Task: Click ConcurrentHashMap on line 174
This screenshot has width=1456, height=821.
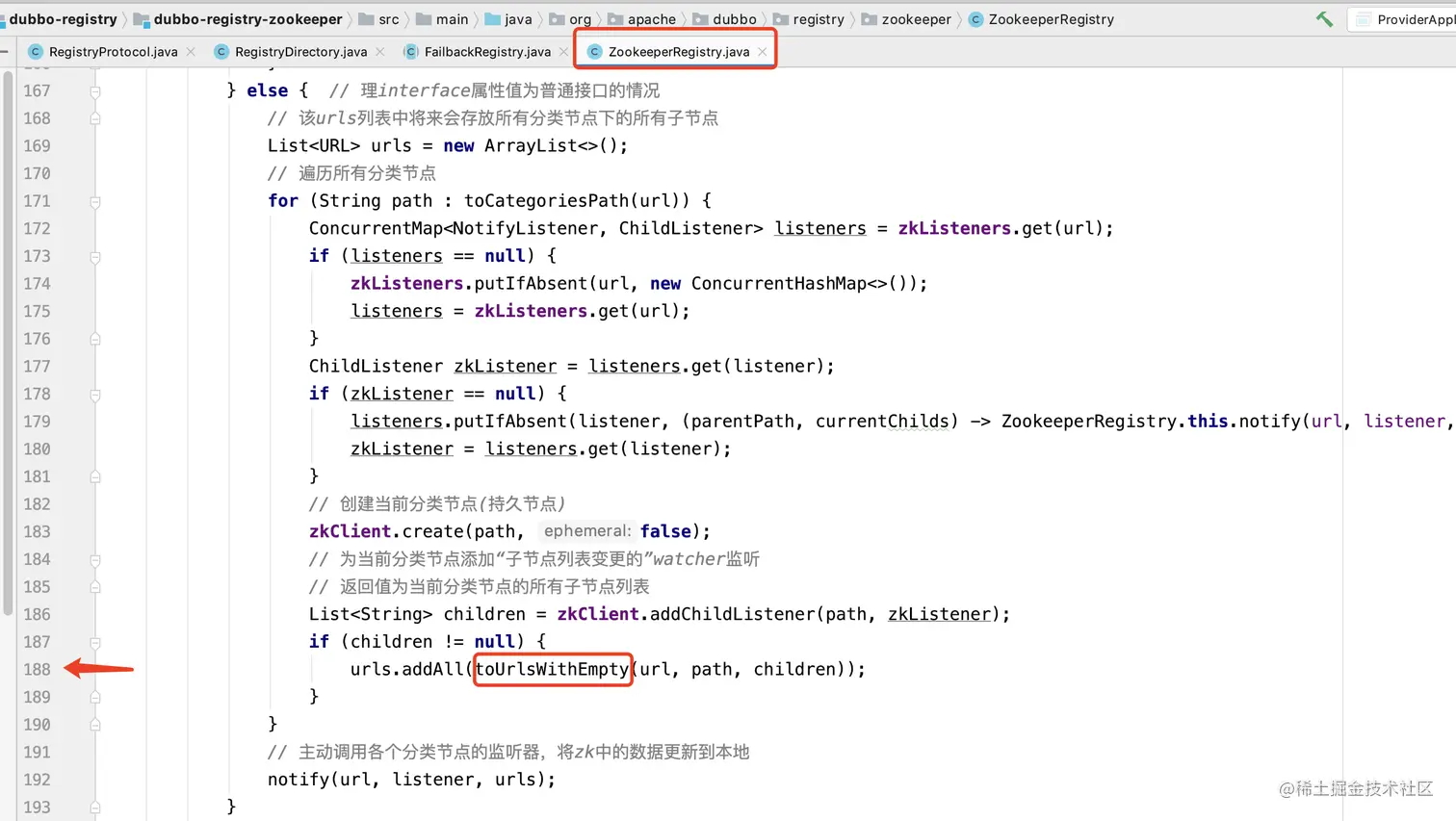Action: [779, 284]
